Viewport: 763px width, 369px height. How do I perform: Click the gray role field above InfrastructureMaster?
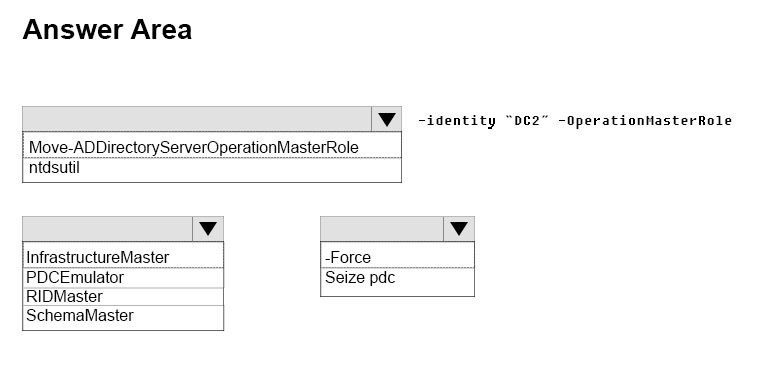click(x=108, y=229)
